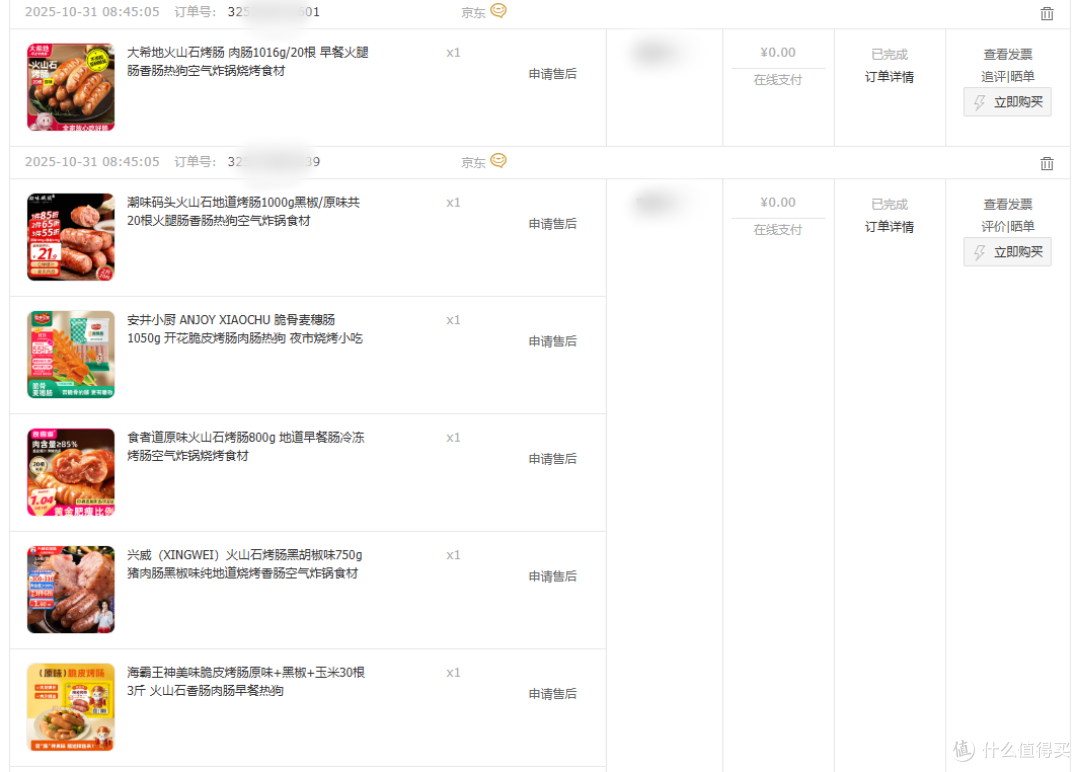Click 查看发票 for order ending 39
Screen dimensions: 1080x772
coord(1008,205)
